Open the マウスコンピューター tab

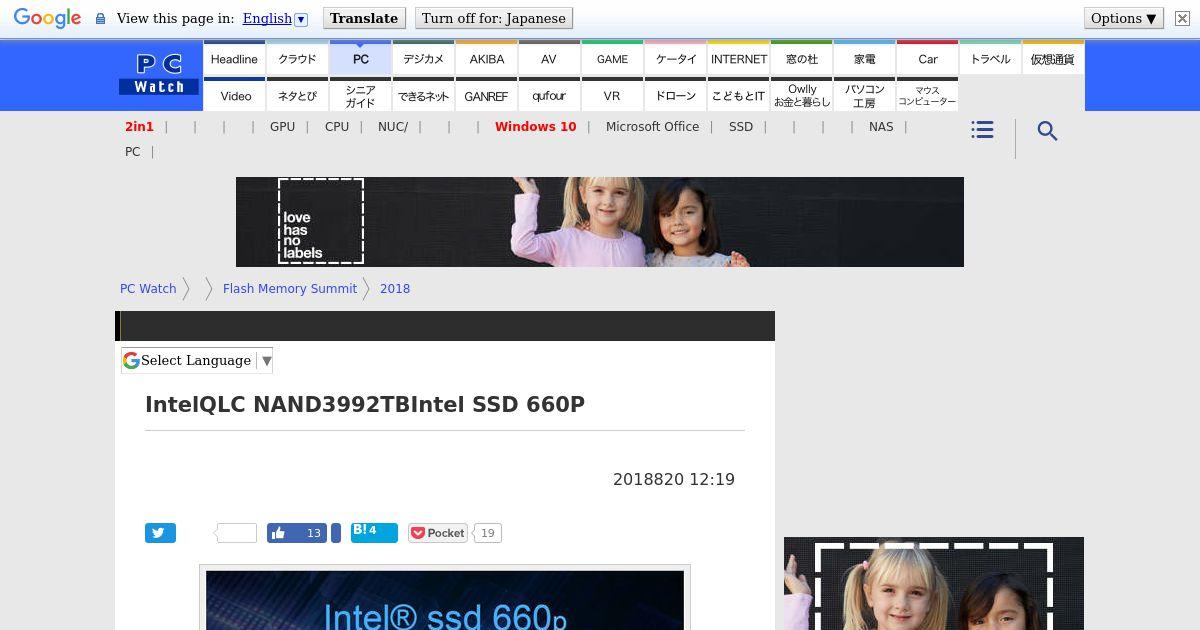[x=927, y=96]
